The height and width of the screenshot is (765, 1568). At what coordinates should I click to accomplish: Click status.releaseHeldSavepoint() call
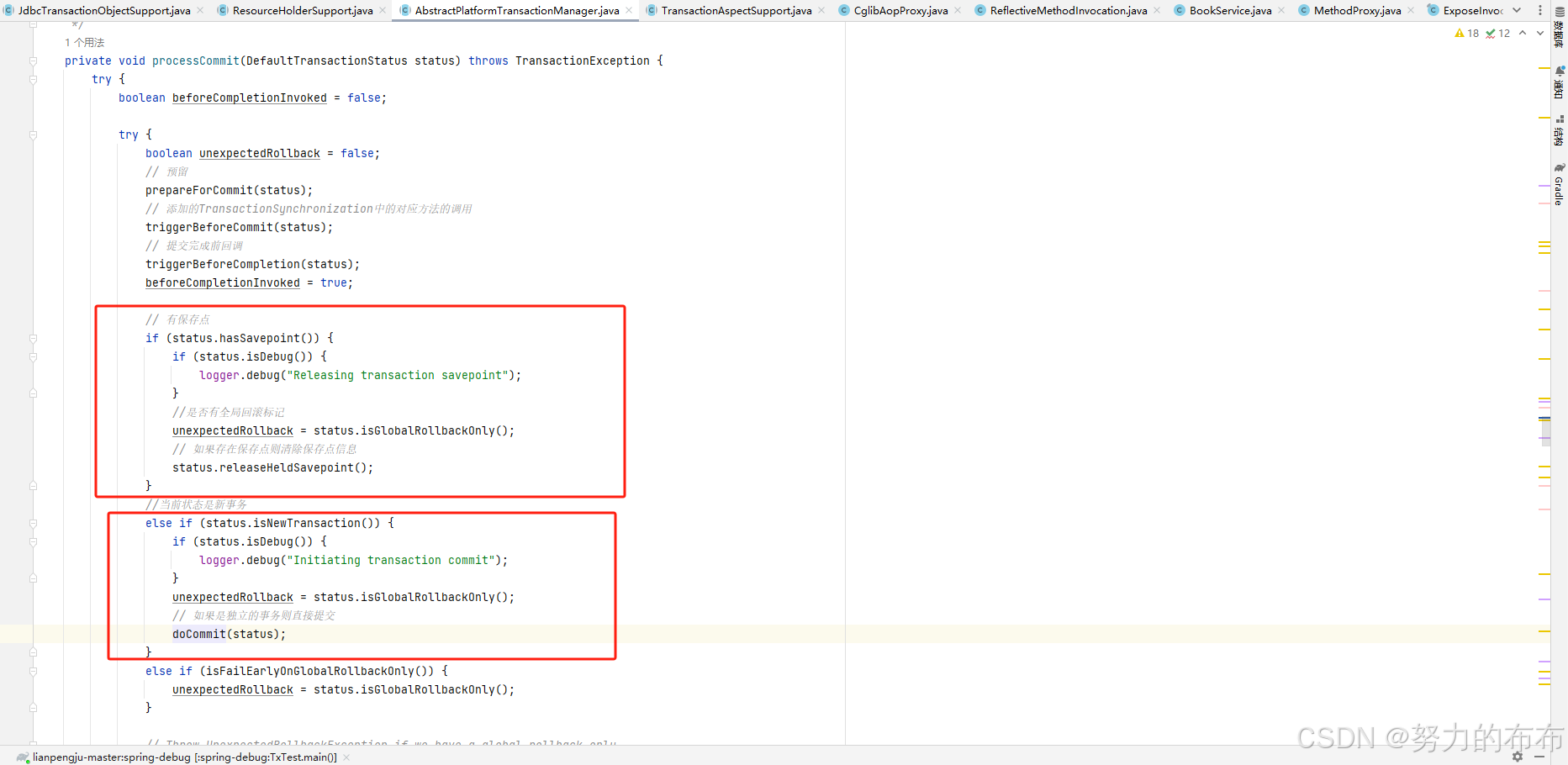[x=272, y=467]
